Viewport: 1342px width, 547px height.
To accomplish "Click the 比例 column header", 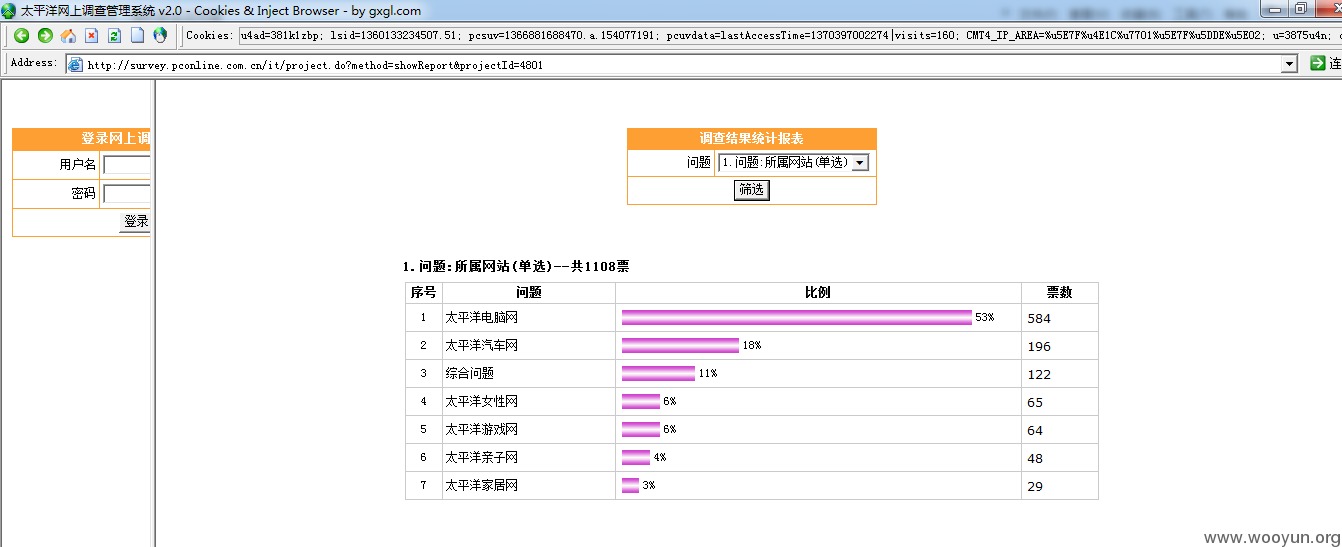I will point(818,292).
